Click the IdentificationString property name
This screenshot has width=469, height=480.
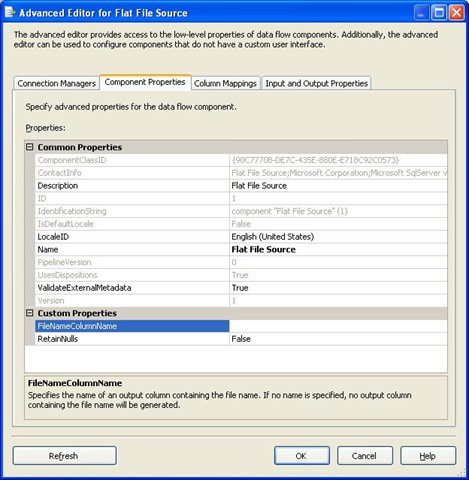click(72, 211)
